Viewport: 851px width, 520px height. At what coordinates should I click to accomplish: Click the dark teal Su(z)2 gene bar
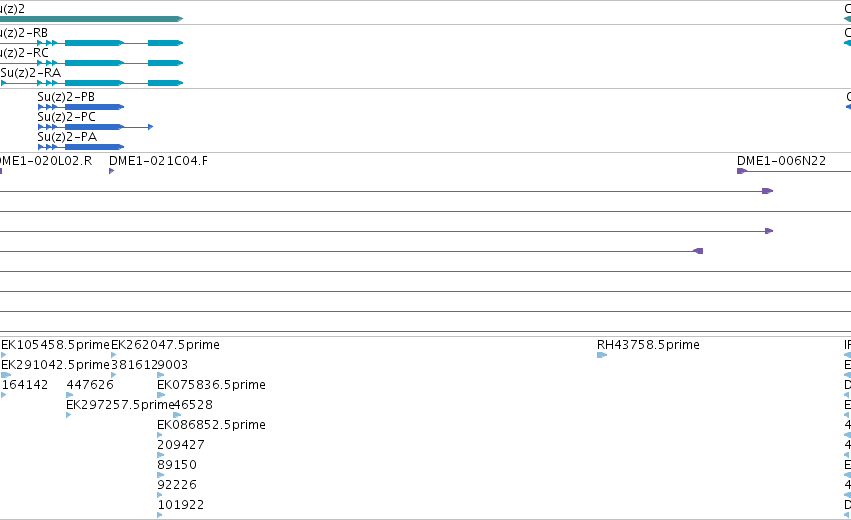[91, 19]
